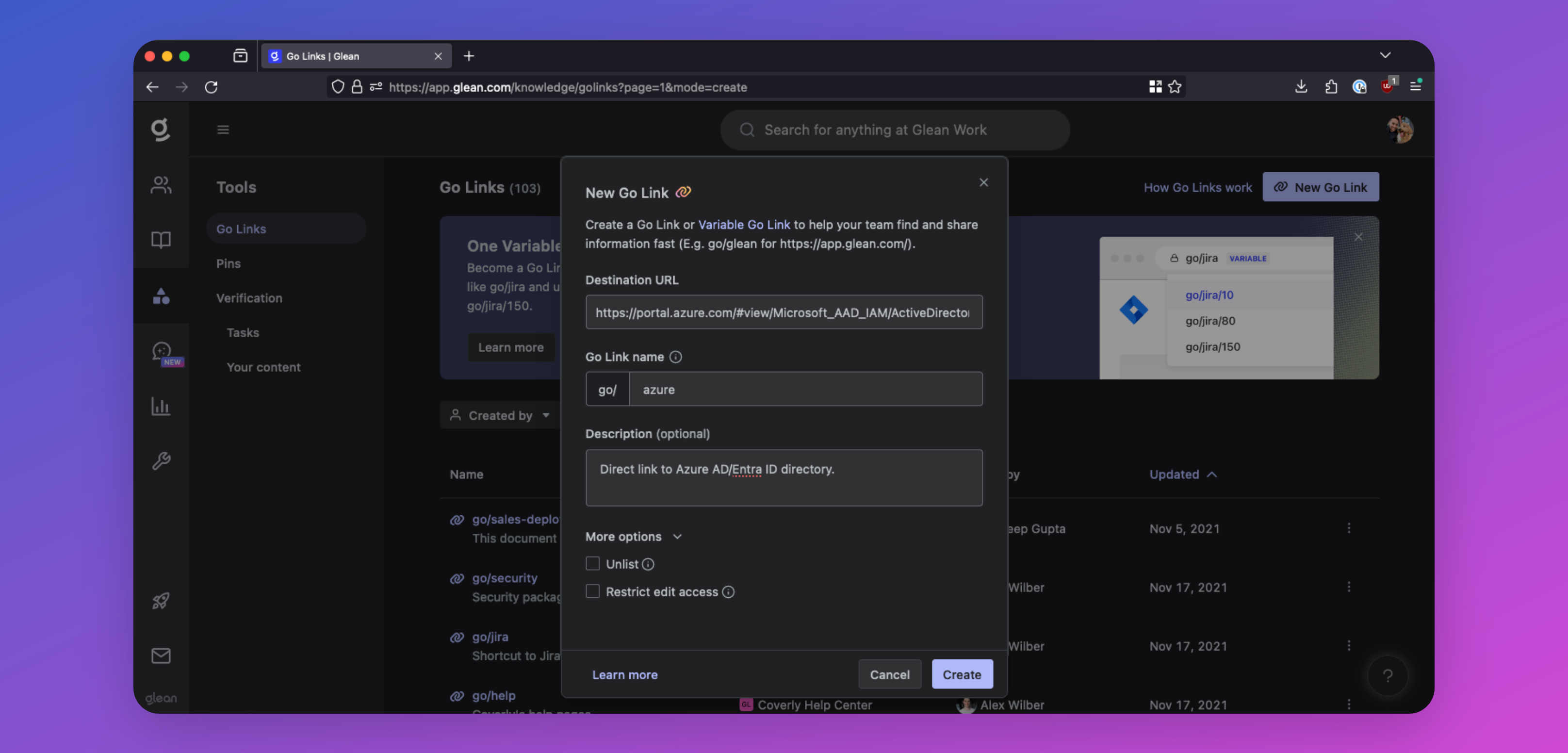Screen dimensions: 1568x753
Task: Open the People directory sidebar icon
Action: (161, 184)
